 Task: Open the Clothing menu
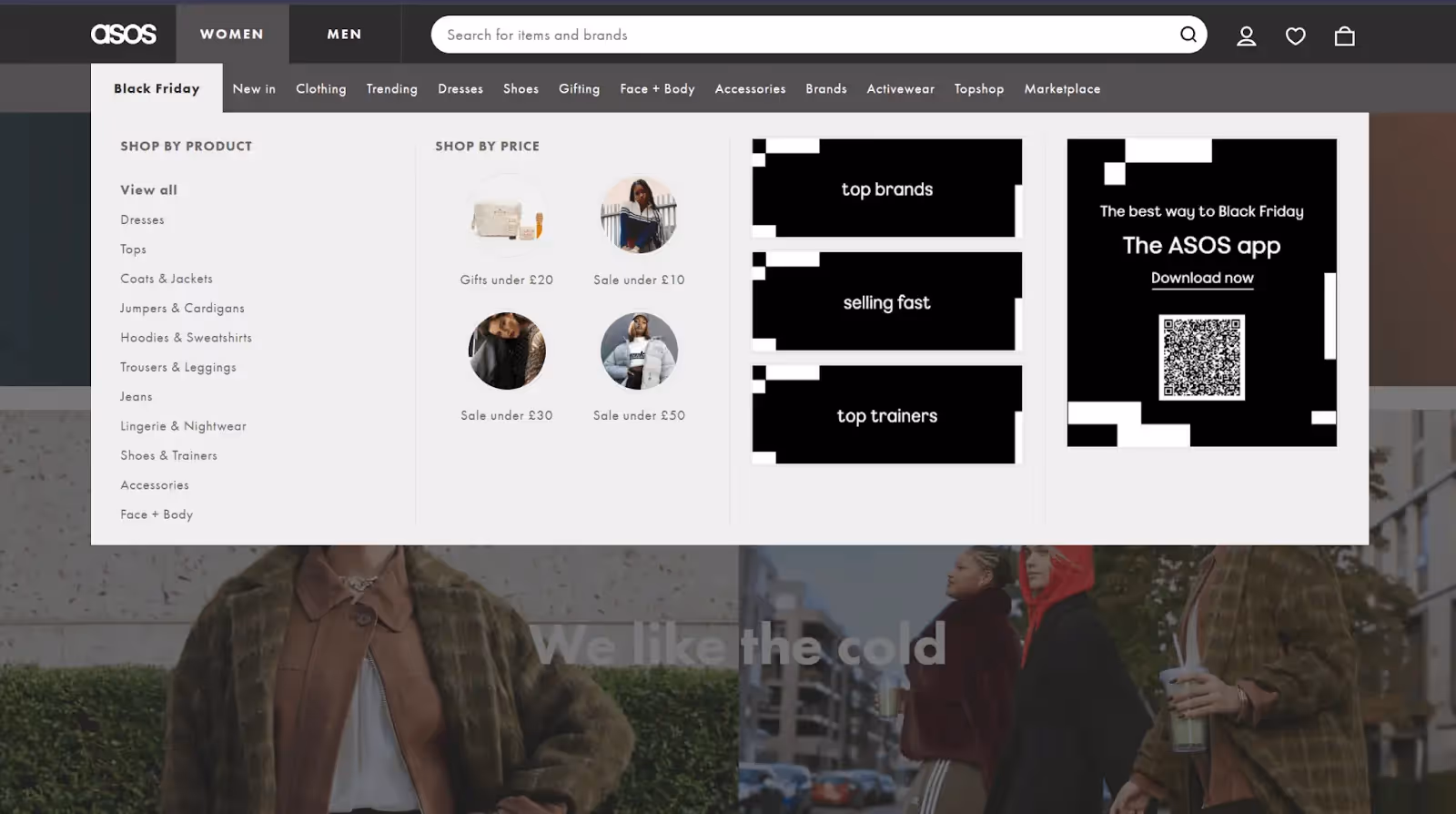pos(321,88)
